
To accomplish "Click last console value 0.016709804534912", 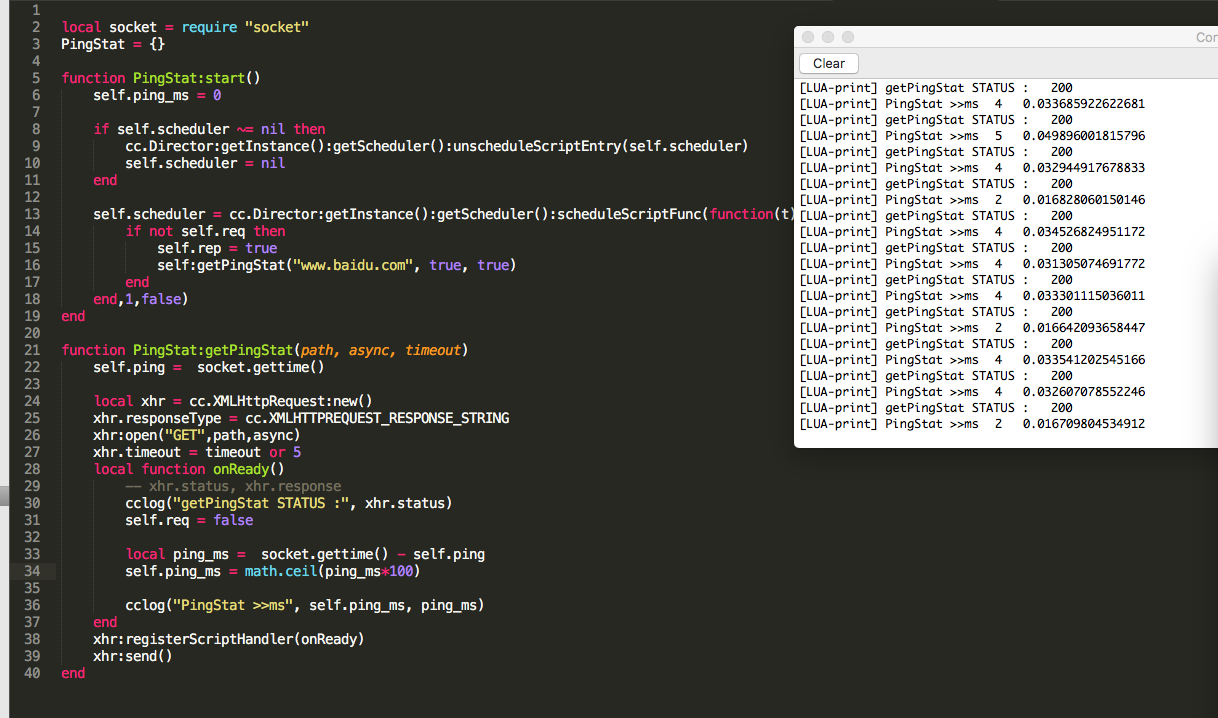I will (x=1084, y=424).
